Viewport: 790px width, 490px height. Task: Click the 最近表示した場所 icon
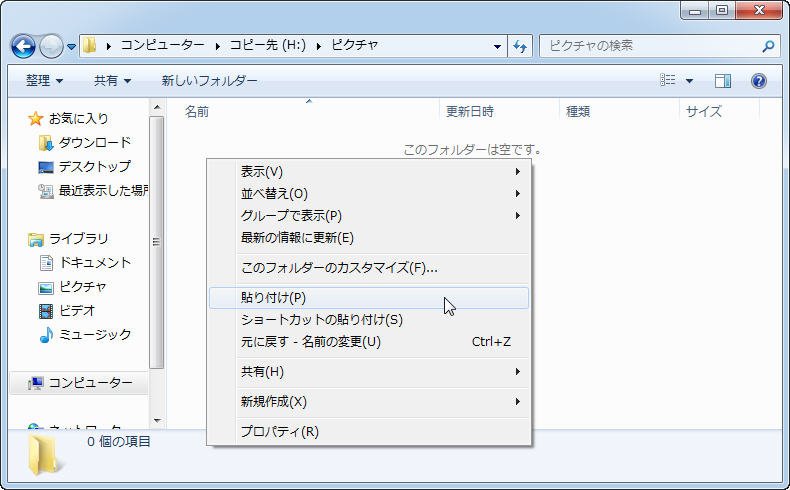pos(46,191)
